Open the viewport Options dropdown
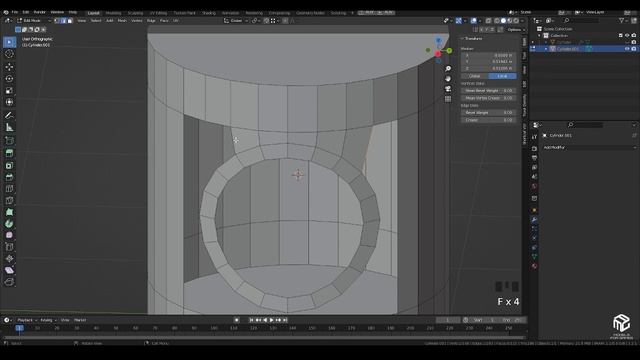Image resolution: width=640 pixels, height=360 pixels. click(x=515, y=30)
